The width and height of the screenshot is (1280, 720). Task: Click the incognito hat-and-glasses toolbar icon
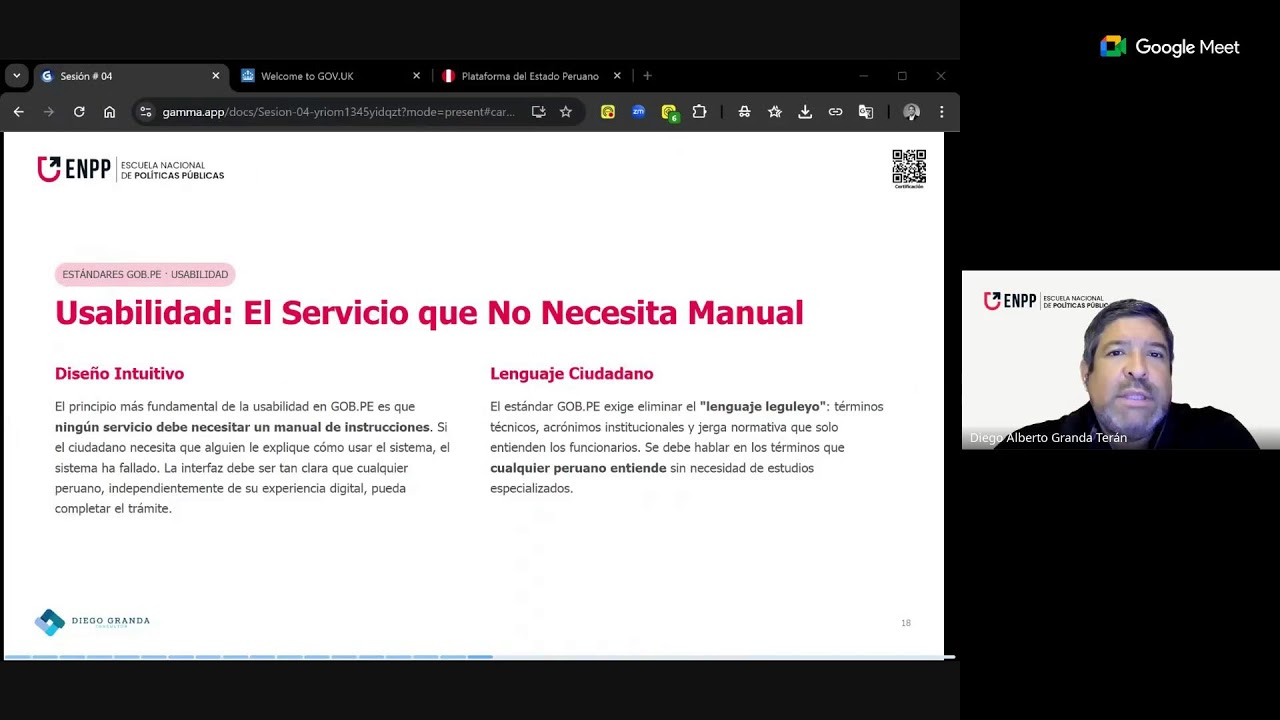point(744,112)
